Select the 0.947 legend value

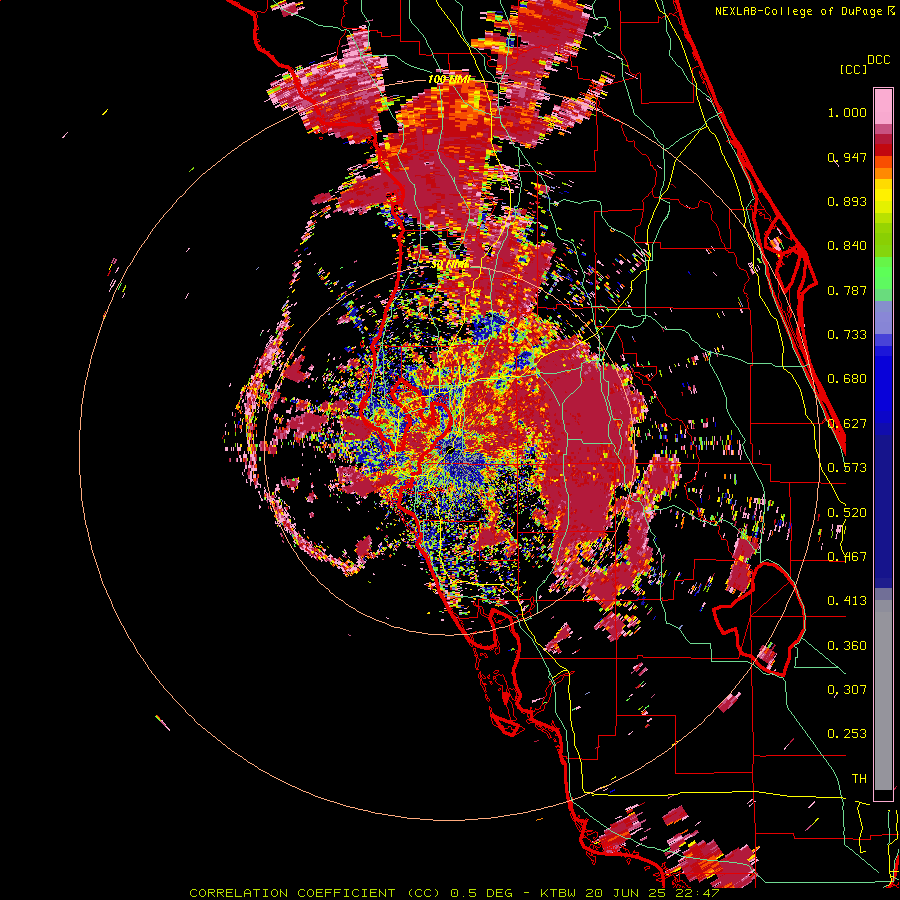click(x=847, y=157)
